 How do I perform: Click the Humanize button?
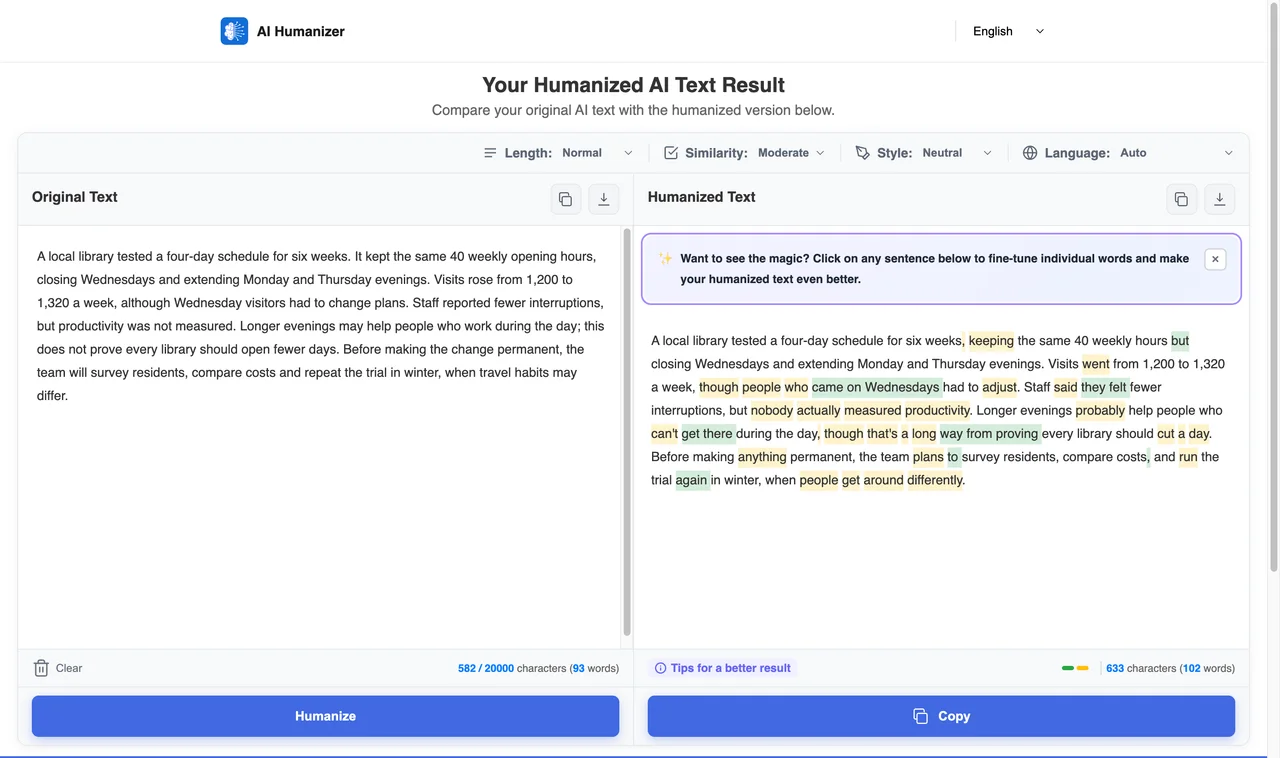click(325, 716)
